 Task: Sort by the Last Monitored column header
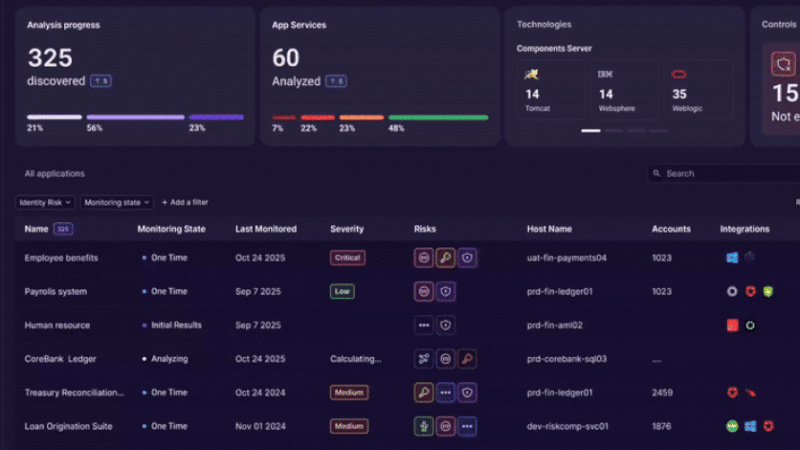(266, 229)
